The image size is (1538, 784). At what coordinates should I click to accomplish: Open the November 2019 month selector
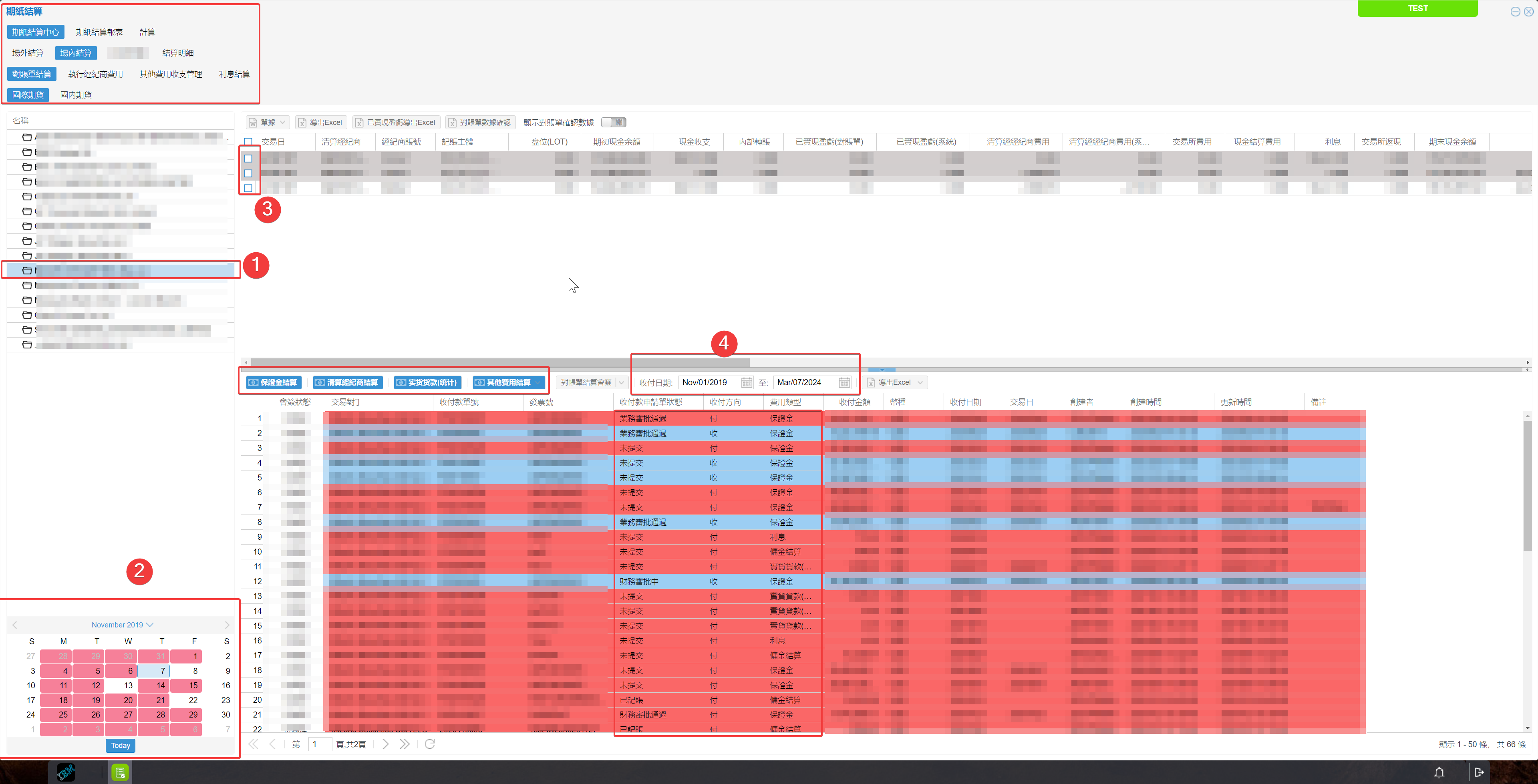coord(123,625)
